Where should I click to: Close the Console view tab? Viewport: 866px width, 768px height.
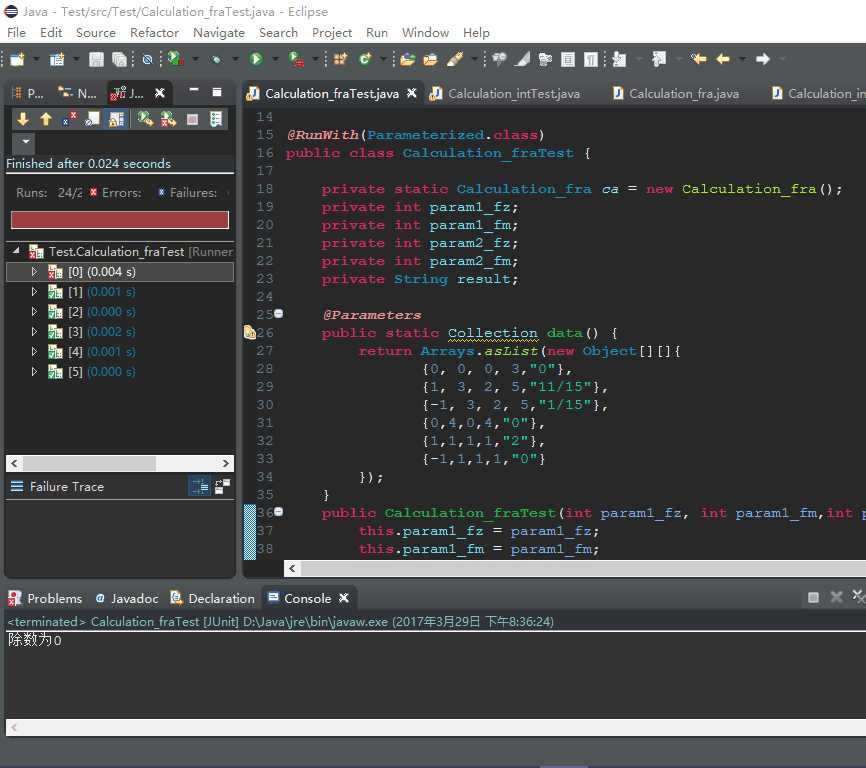pos(344,597)
